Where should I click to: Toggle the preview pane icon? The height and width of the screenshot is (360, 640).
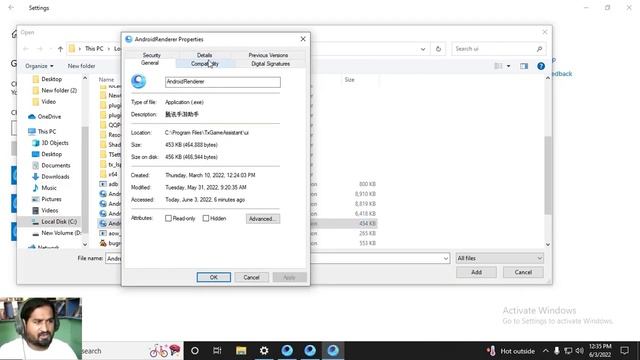coord(524,66)
